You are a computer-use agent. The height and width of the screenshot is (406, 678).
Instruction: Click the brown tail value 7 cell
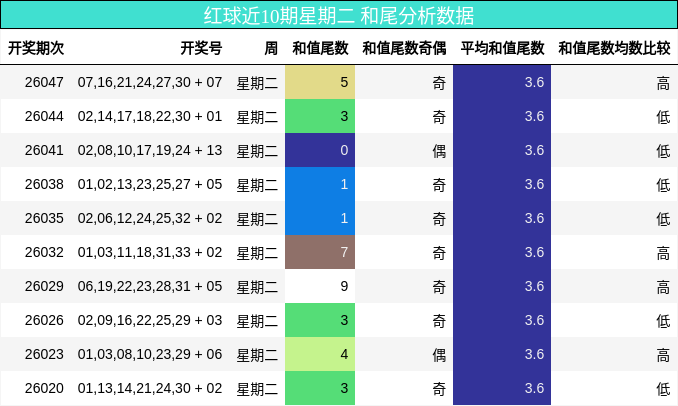click(x=320, y=252)
